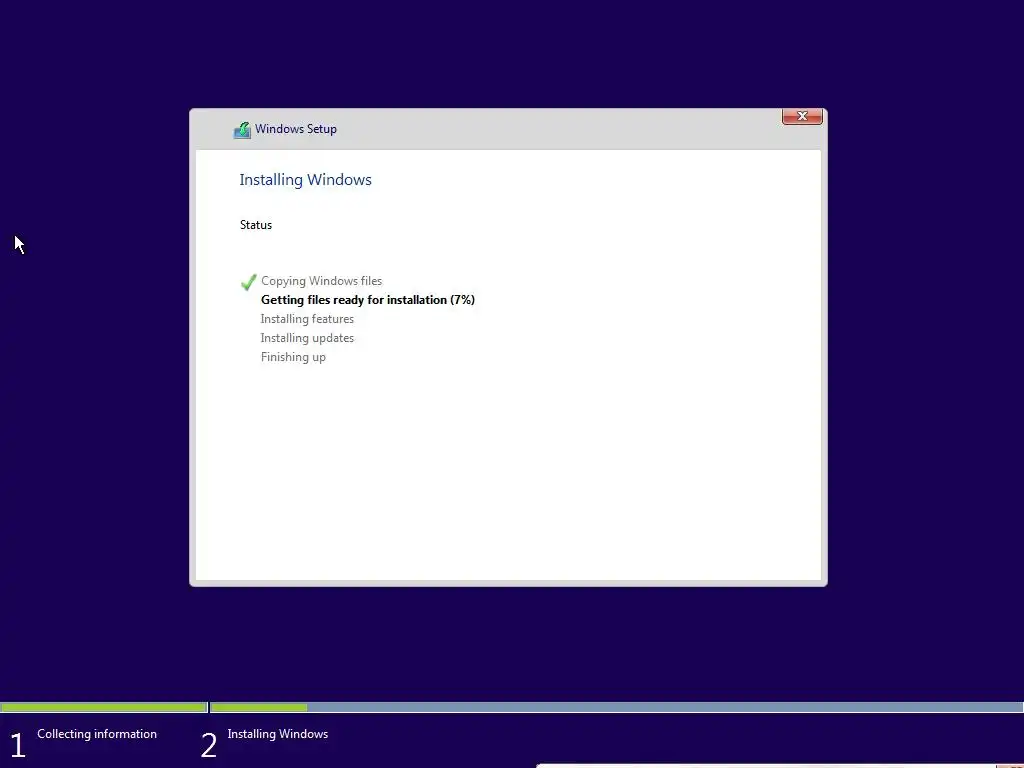Click the "Installing updates" step
Screen dimensions: 1024x768
(x=307, y=338)
